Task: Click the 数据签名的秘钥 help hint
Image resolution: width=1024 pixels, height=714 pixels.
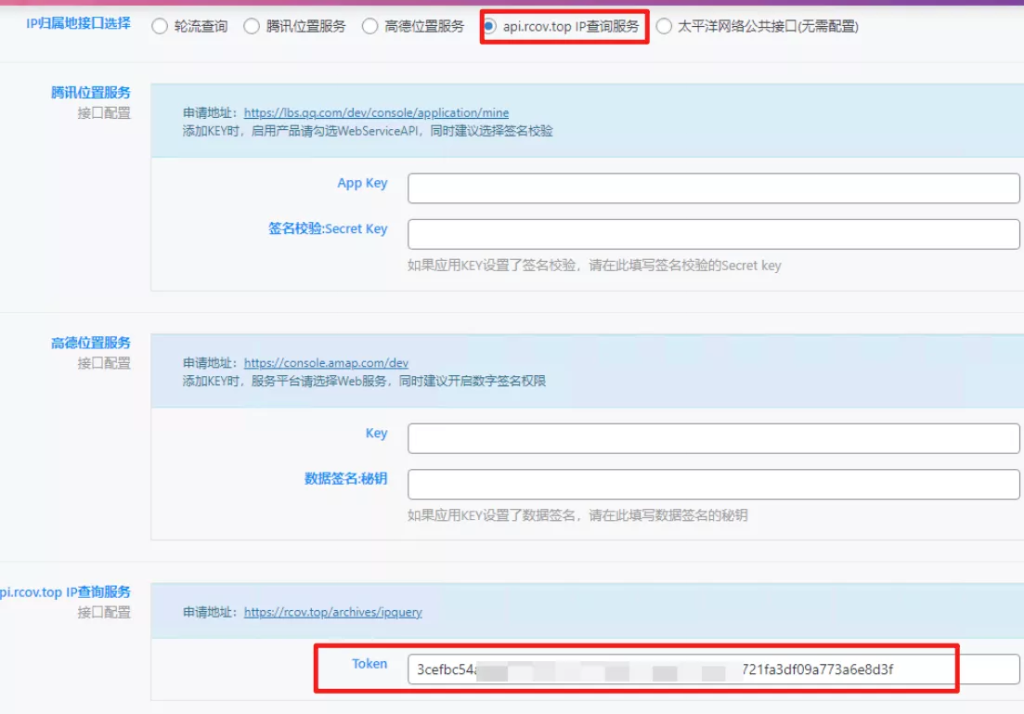Action: tap(578, 516)
